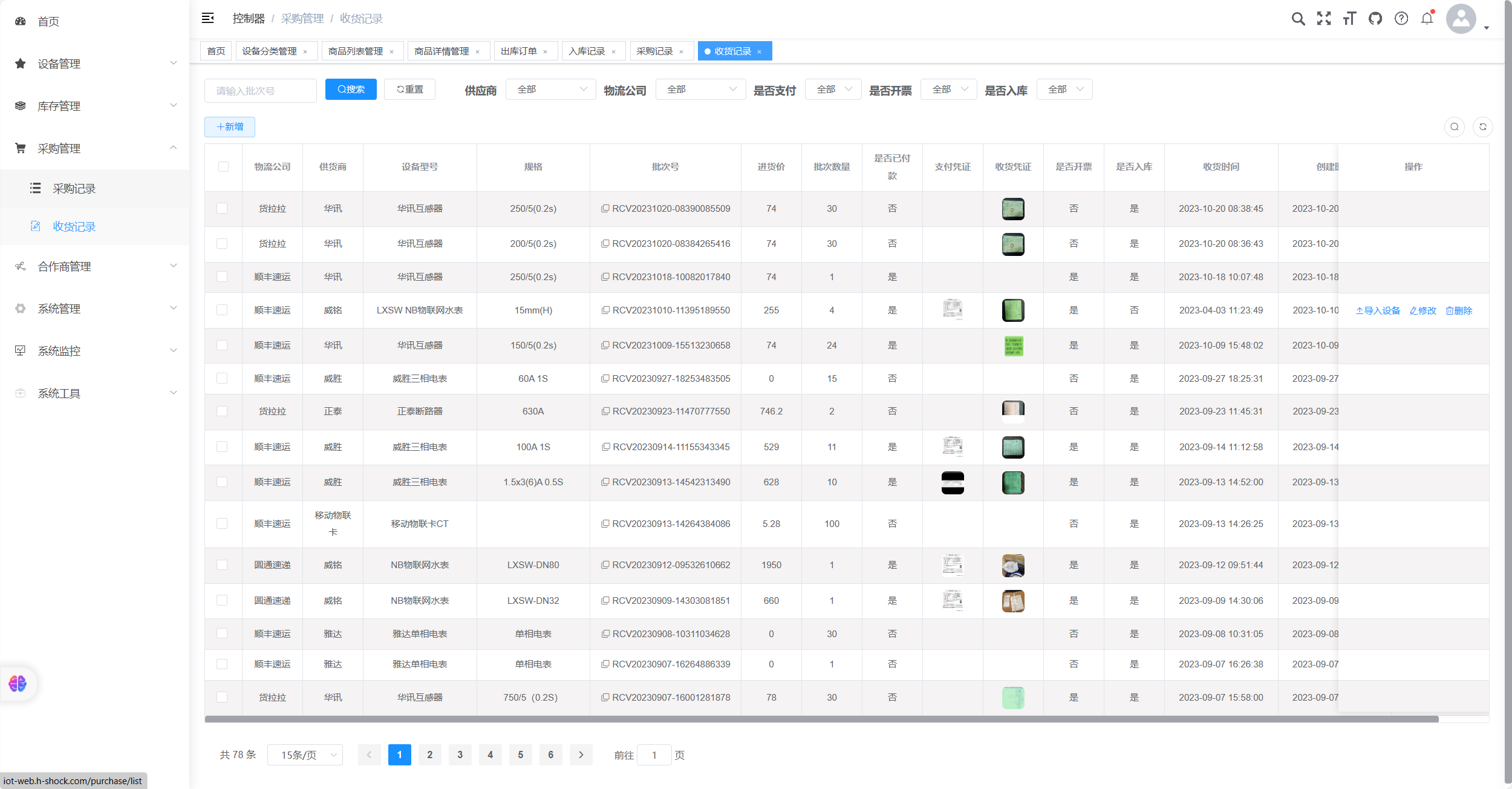Image resolution: width=1512 pixels, height=789 pixels.
Task: Click the 重置 reset button
Action: (x=410, y=90)
